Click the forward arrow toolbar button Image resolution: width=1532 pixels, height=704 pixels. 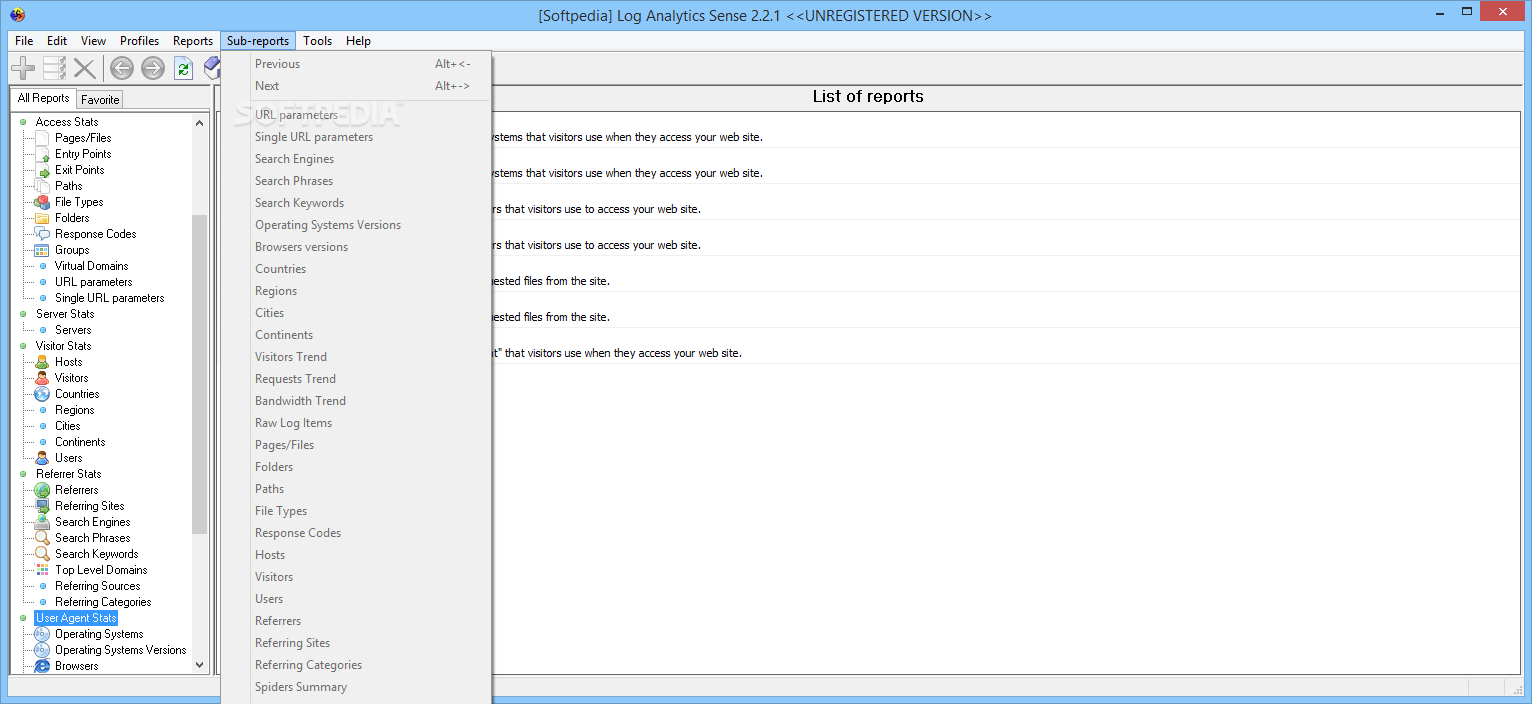(x=152, y=68)
